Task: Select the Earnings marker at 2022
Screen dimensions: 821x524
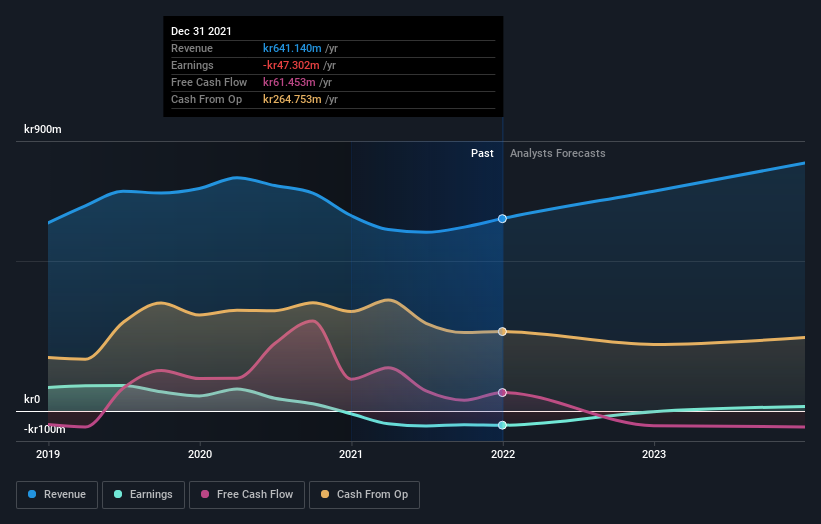Action: [x=502, y=425]
